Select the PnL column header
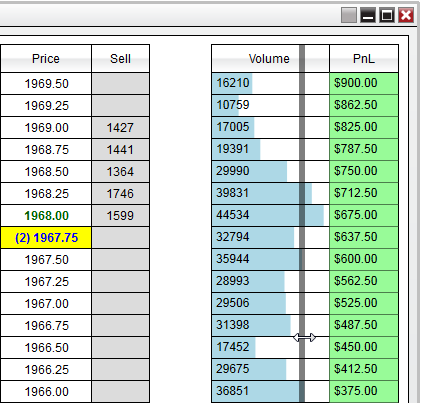This screenshot has width=421, height=403. tap(364, 59)
